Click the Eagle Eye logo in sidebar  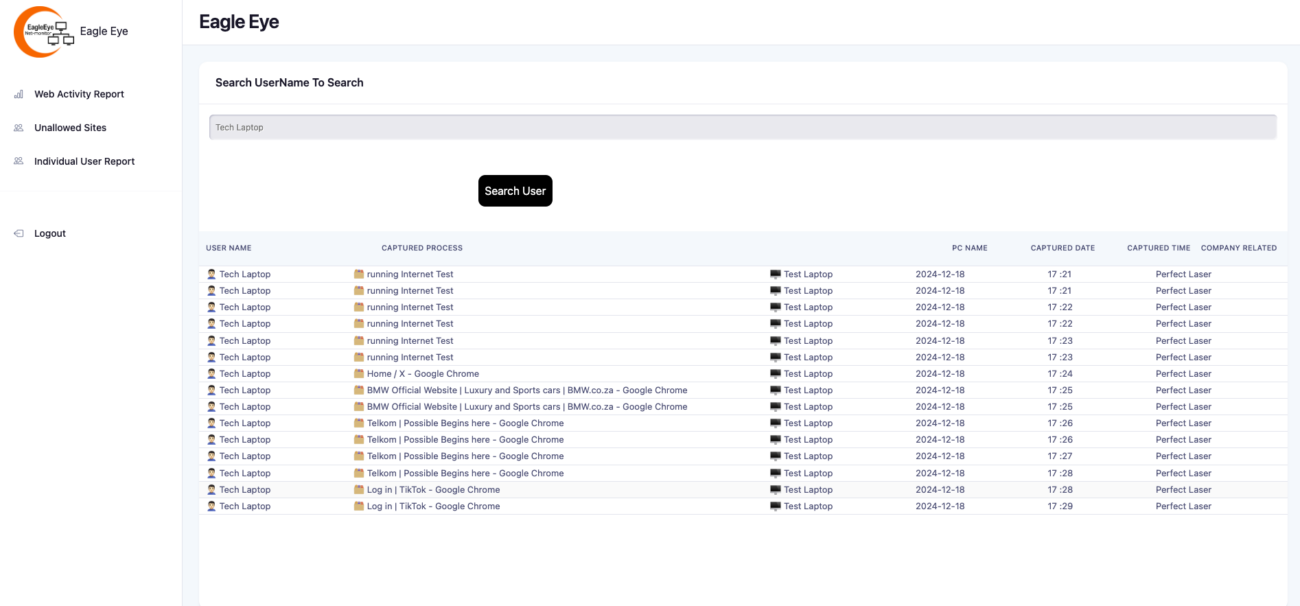point(44,31)
